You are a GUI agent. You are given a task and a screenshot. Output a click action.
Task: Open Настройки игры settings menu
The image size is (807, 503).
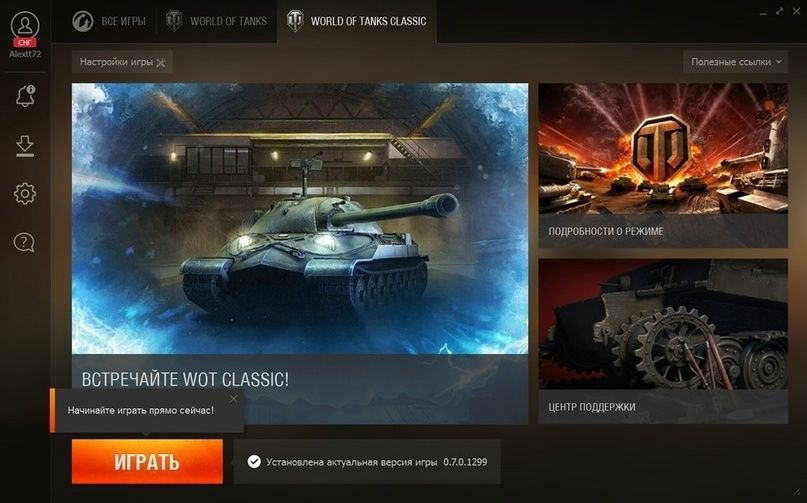click(x=122, y=62)
